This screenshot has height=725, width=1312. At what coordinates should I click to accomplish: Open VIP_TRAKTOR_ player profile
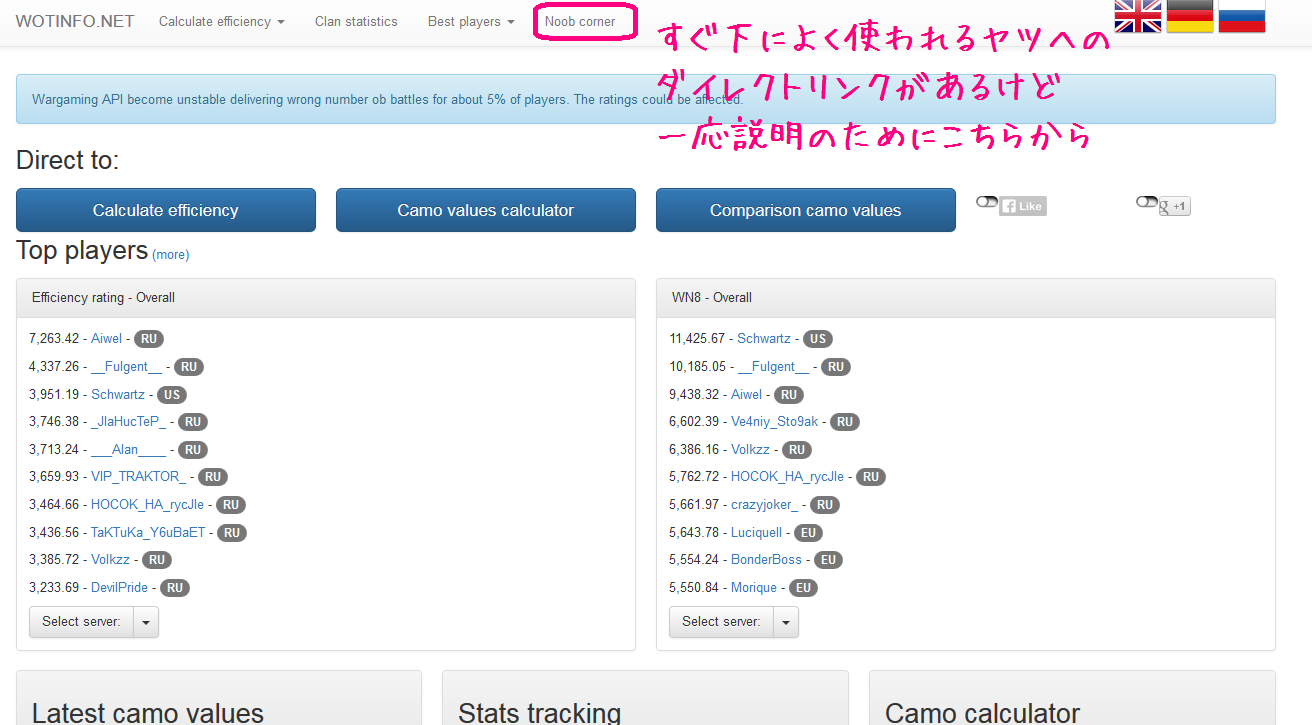(x=139, y=477)
